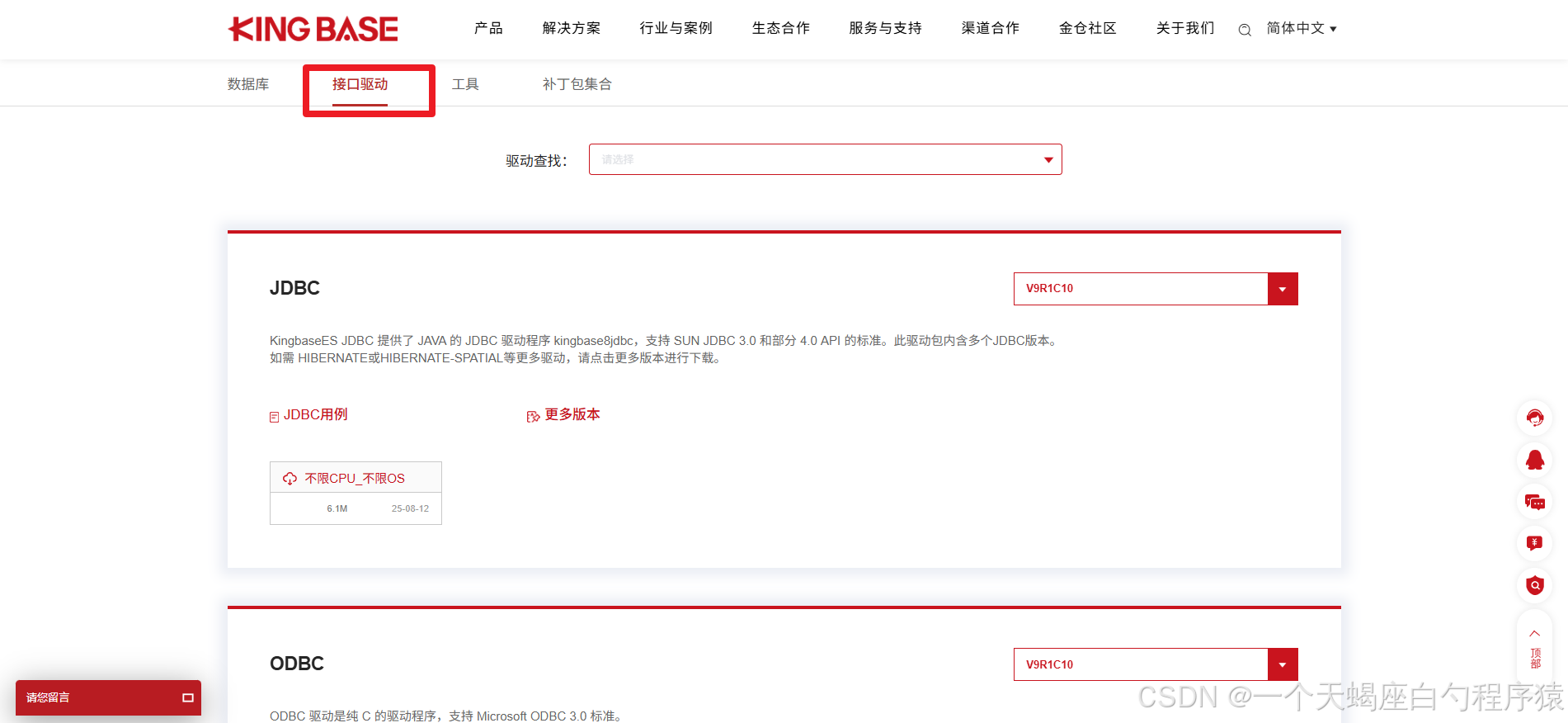Expand ODBC version dropdown arrow

click(x=1283, y=664)
